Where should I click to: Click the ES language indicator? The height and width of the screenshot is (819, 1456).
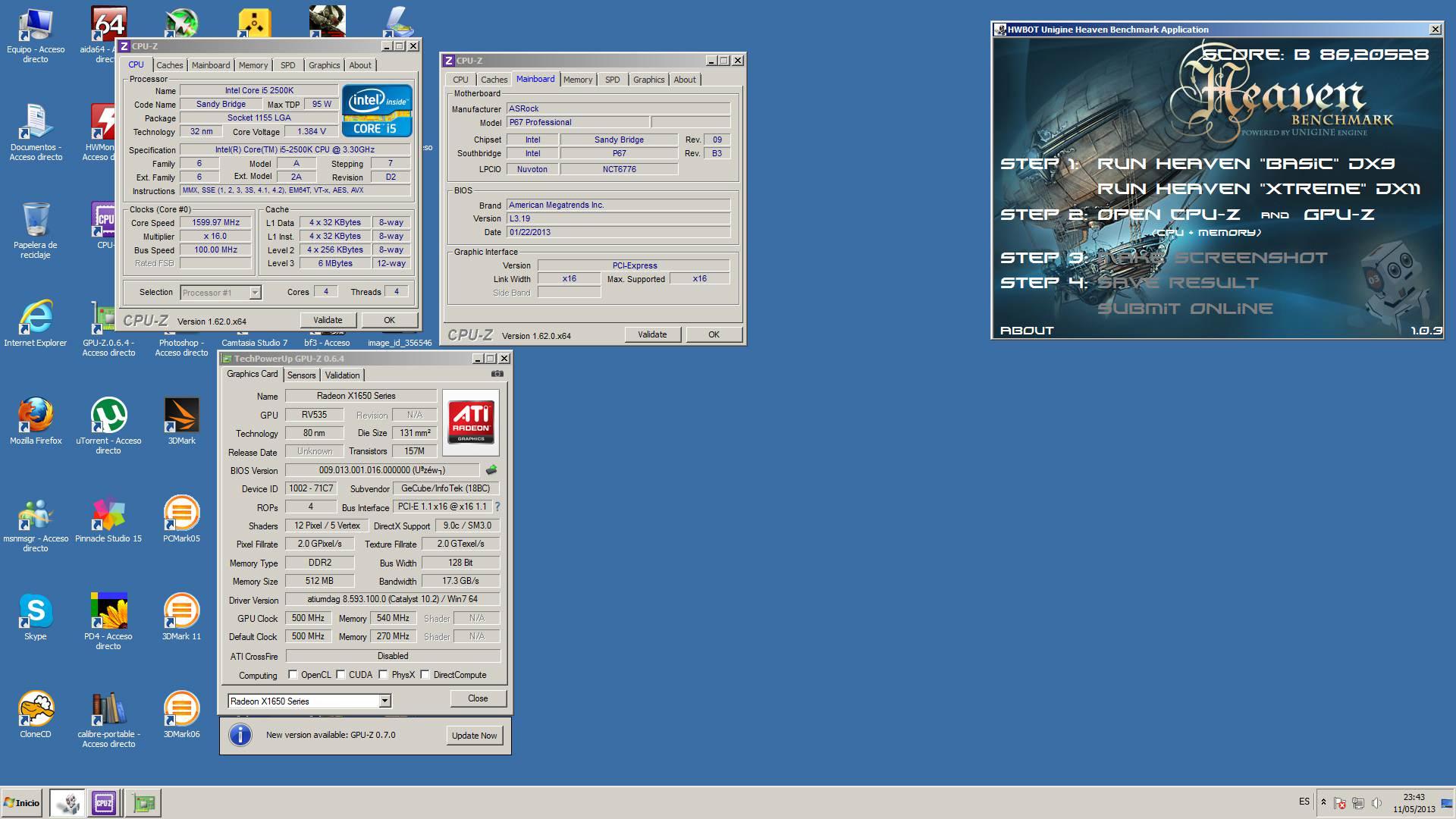pos(1304,802)
